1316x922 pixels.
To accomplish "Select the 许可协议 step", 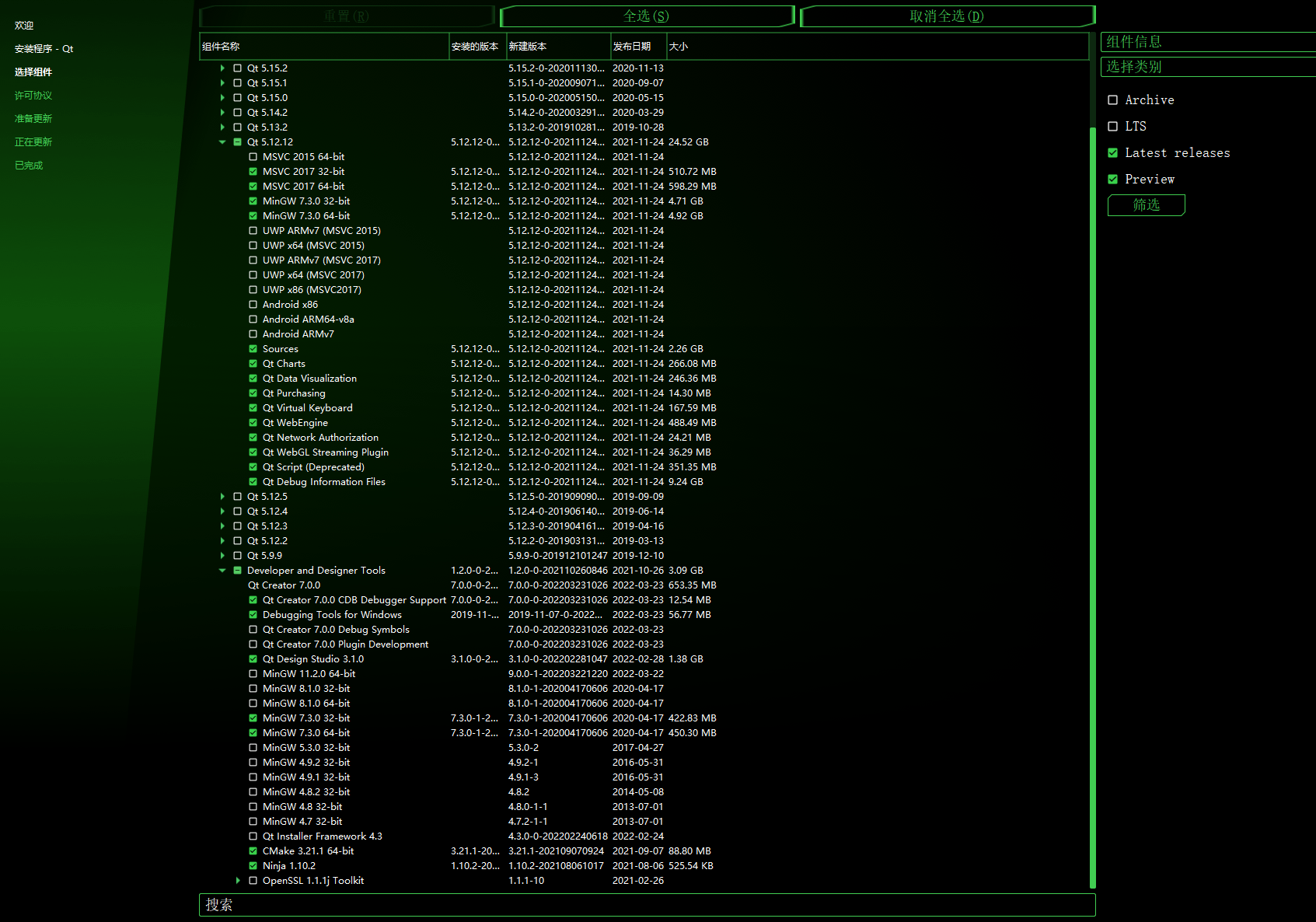I will (x=33, y=96).
